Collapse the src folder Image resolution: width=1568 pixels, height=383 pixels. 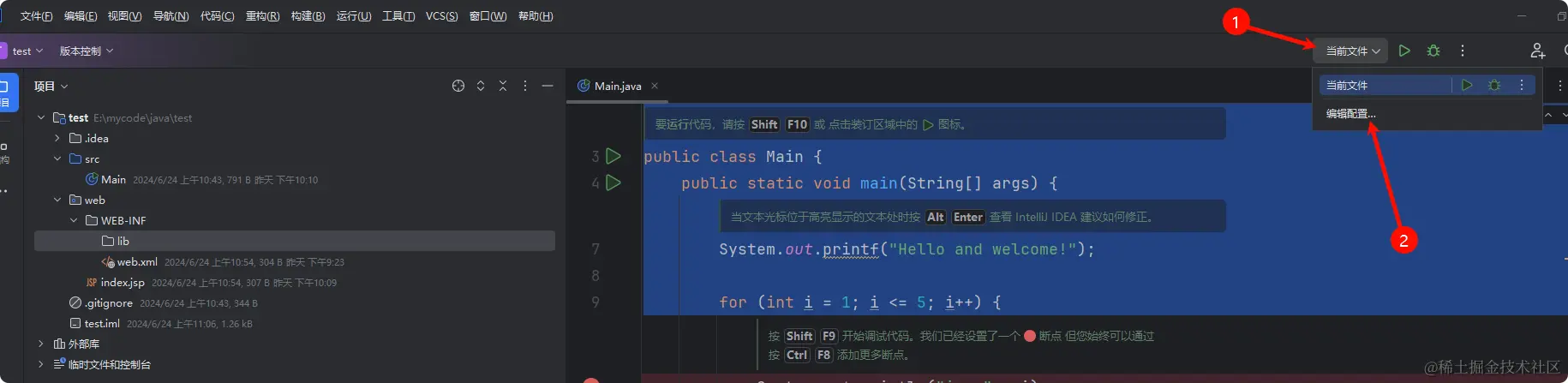tap(57, 159)
